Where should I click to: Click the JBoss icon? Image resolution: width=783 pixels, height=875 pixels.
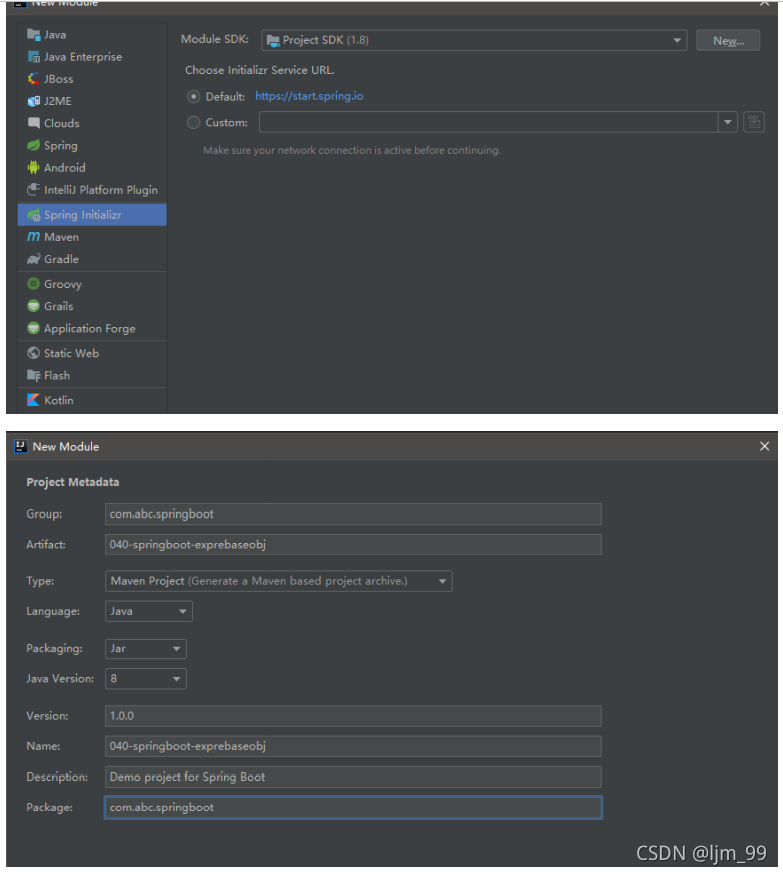coord(33,79)
